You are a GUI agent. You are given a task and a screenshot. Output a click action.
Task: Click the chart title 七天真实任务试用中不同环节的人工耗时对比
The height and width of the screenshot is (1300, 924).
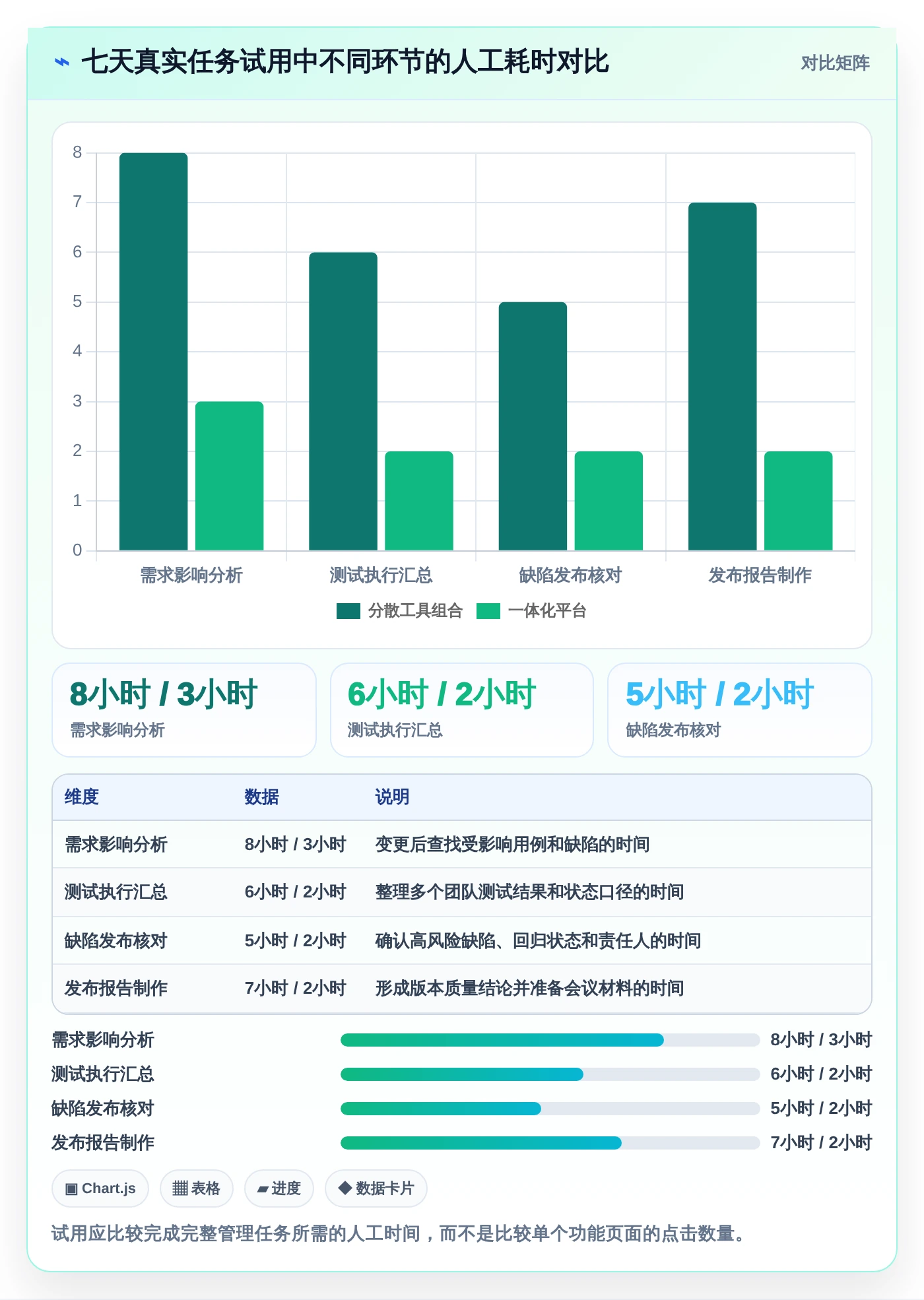pyautogui.click(x=345, y=62)
